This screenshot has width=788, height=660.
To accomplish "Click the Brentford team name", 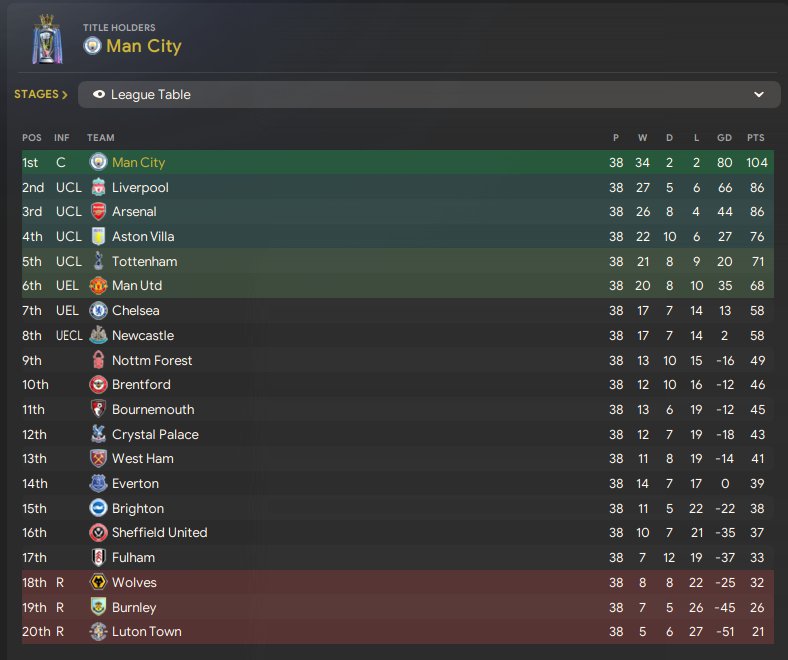I will point(141,384).
